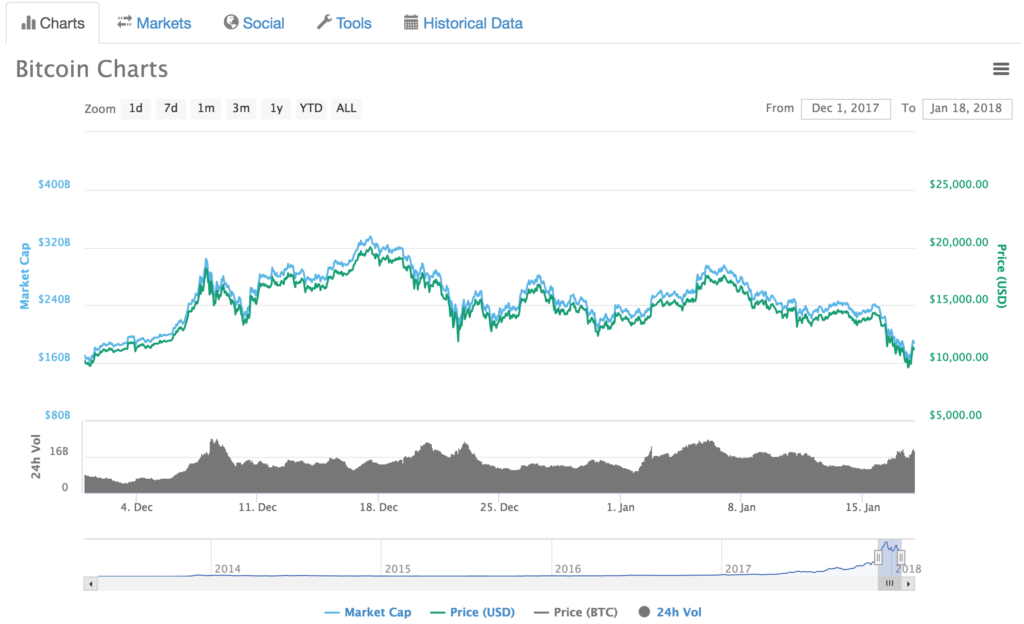Show ALL time zoom range
This screenshot has width=1024, height=624.
(x=346, y=108)
